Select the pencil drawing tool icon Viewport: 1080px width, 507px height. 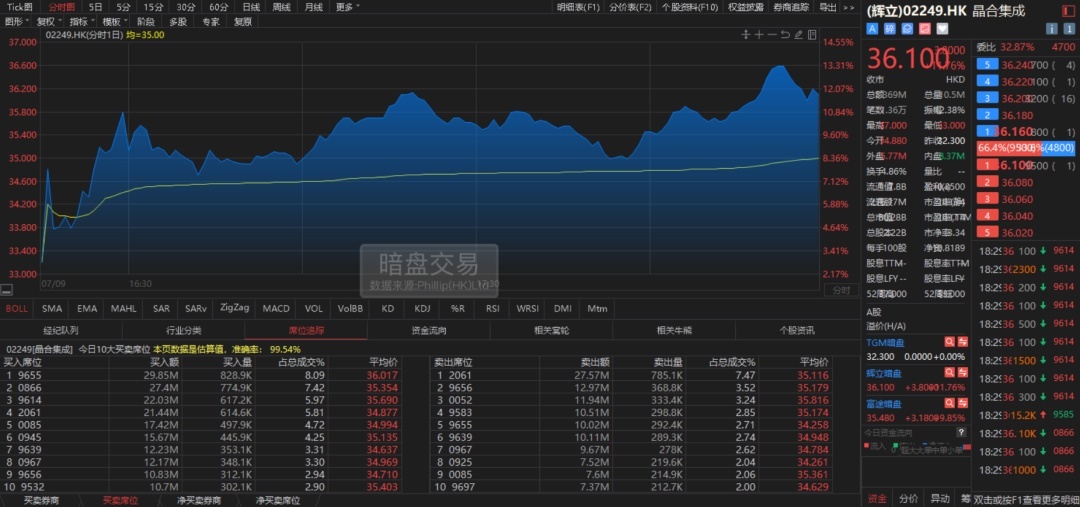(x=798, y=34)
